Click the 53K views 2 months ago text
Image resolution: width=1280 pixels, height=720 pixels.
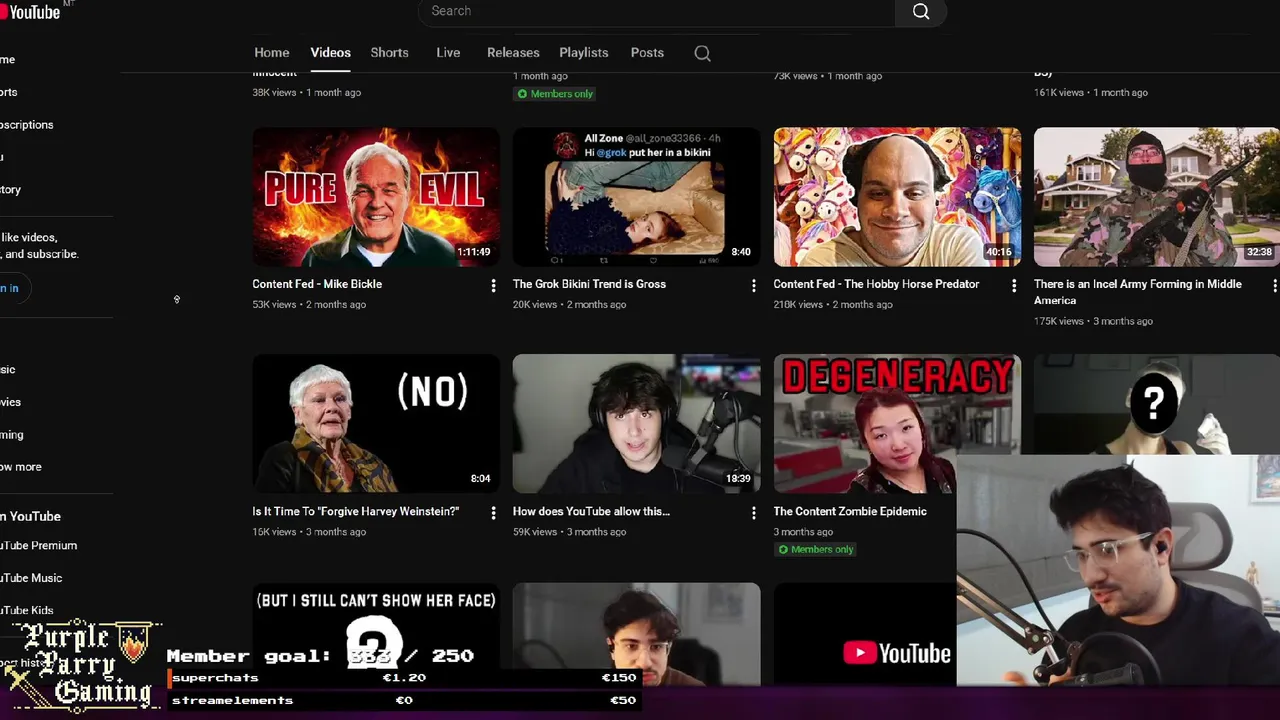pyautogui.click(x=309, y=304)
